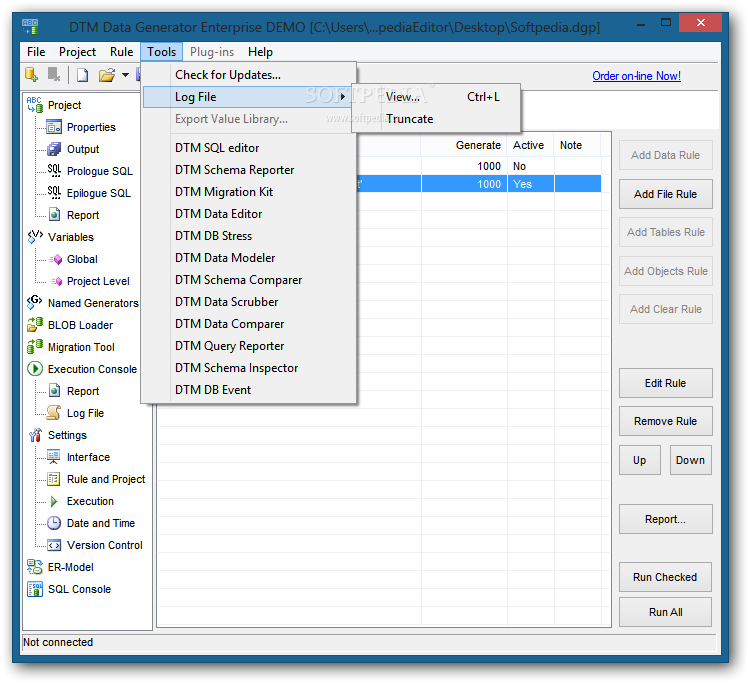Screen dimensions: 749x683
Task: Open the ER-Model icon
Action: 34,567
